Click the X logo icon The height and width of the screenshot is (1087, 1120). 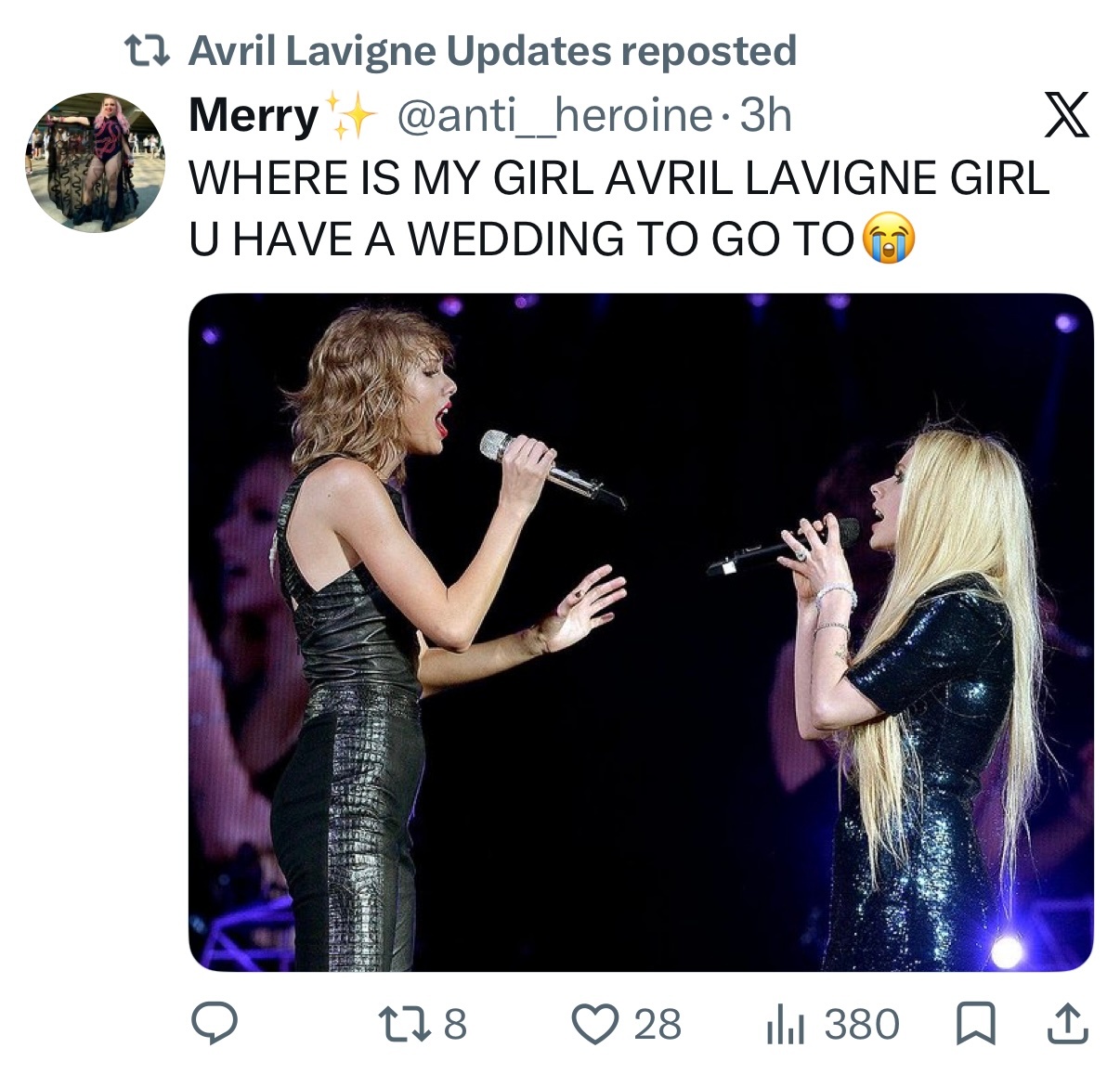coord(1066,115)
